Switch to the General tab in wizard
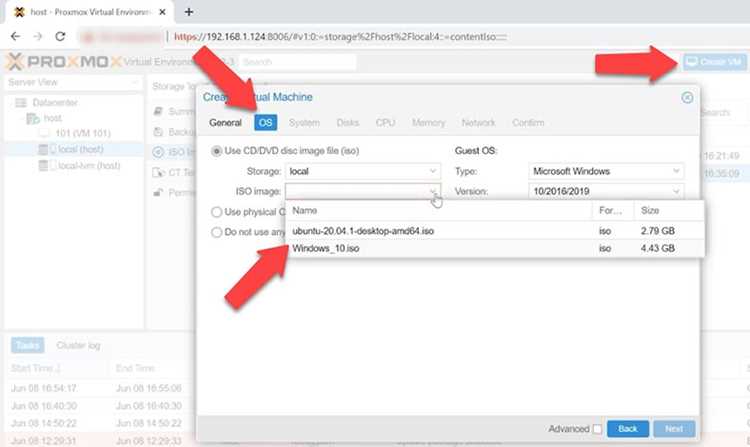The height and width of the screenshot is (447, 750). click(225, 123)
